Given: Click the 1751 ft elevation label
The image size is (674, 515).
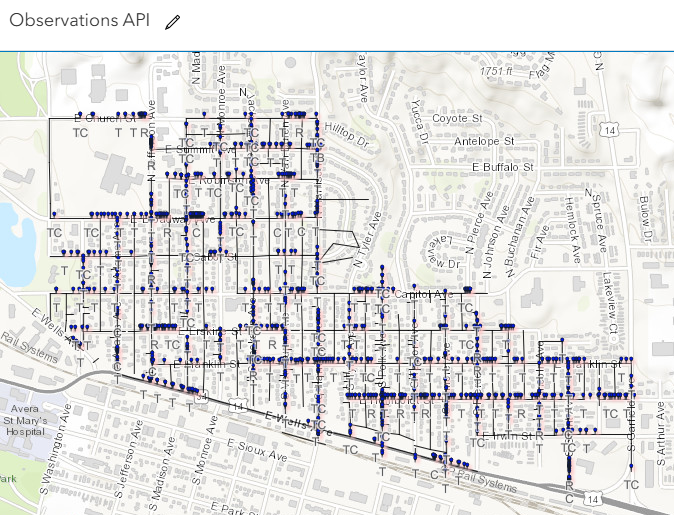Looking at the screenshot, I should [x=496, y=71].
